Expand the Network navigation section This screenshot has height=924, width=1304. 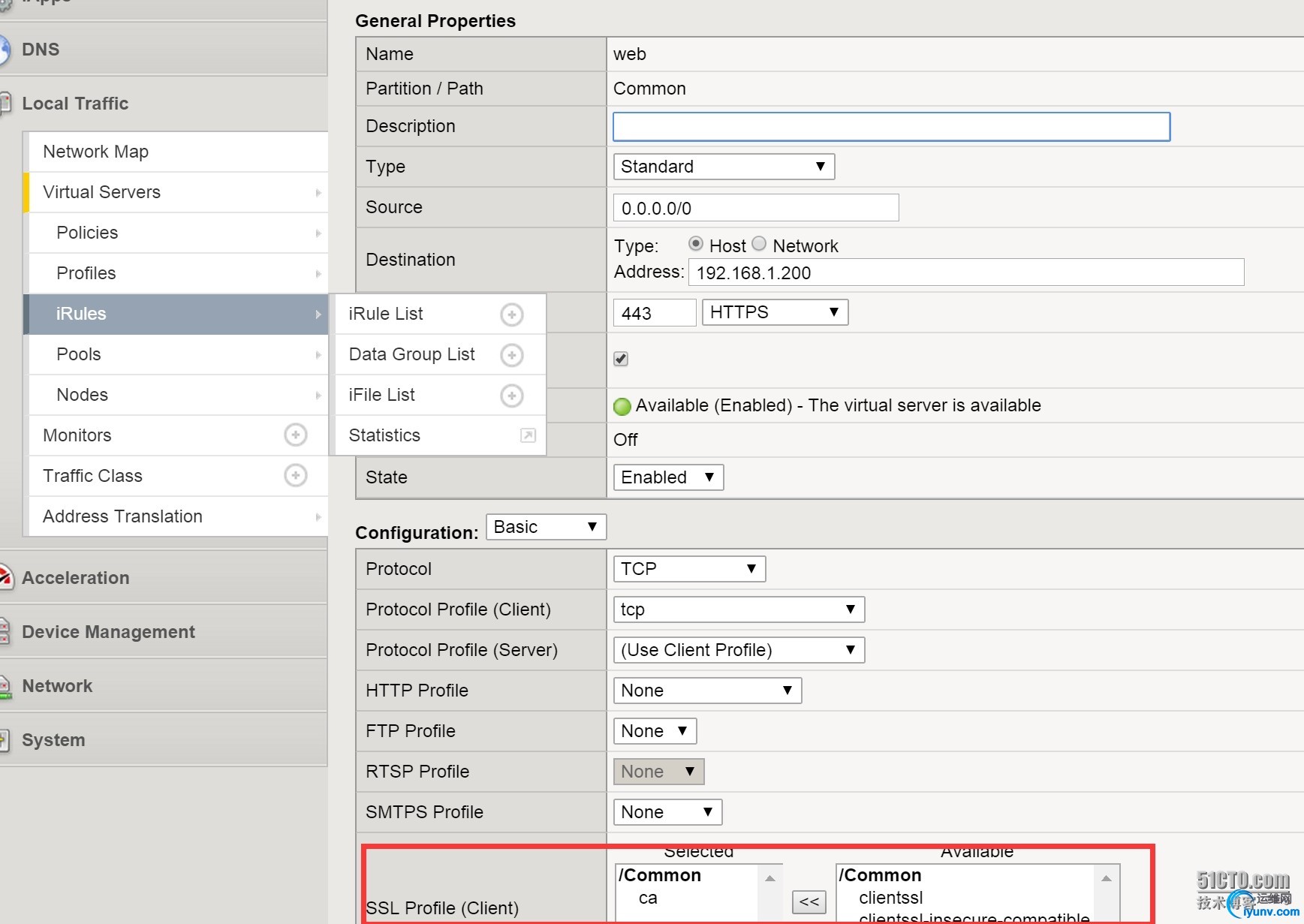[x=164, y=686]
